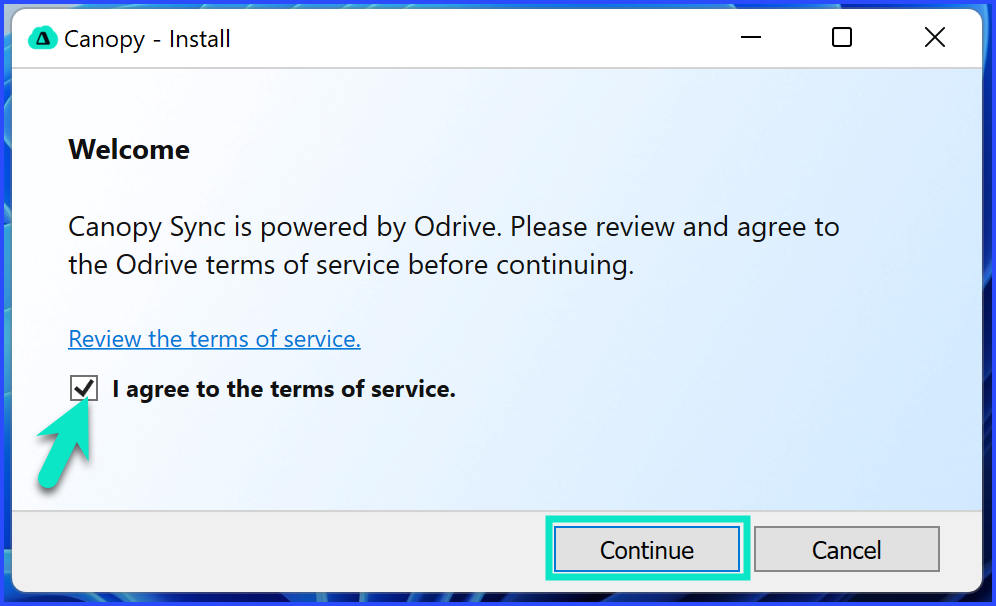Uncheck the agree to terms checkbox
The height and width of the screenshot is (606, 996).
[84, 388]
